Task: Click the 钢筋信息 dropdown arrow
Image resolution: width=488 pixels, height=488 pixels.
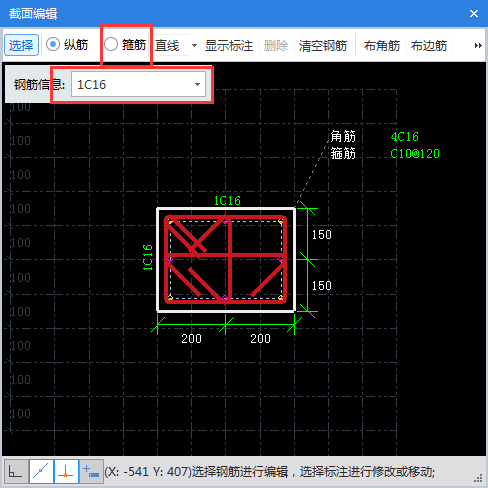Action: [x=197, y=85]
